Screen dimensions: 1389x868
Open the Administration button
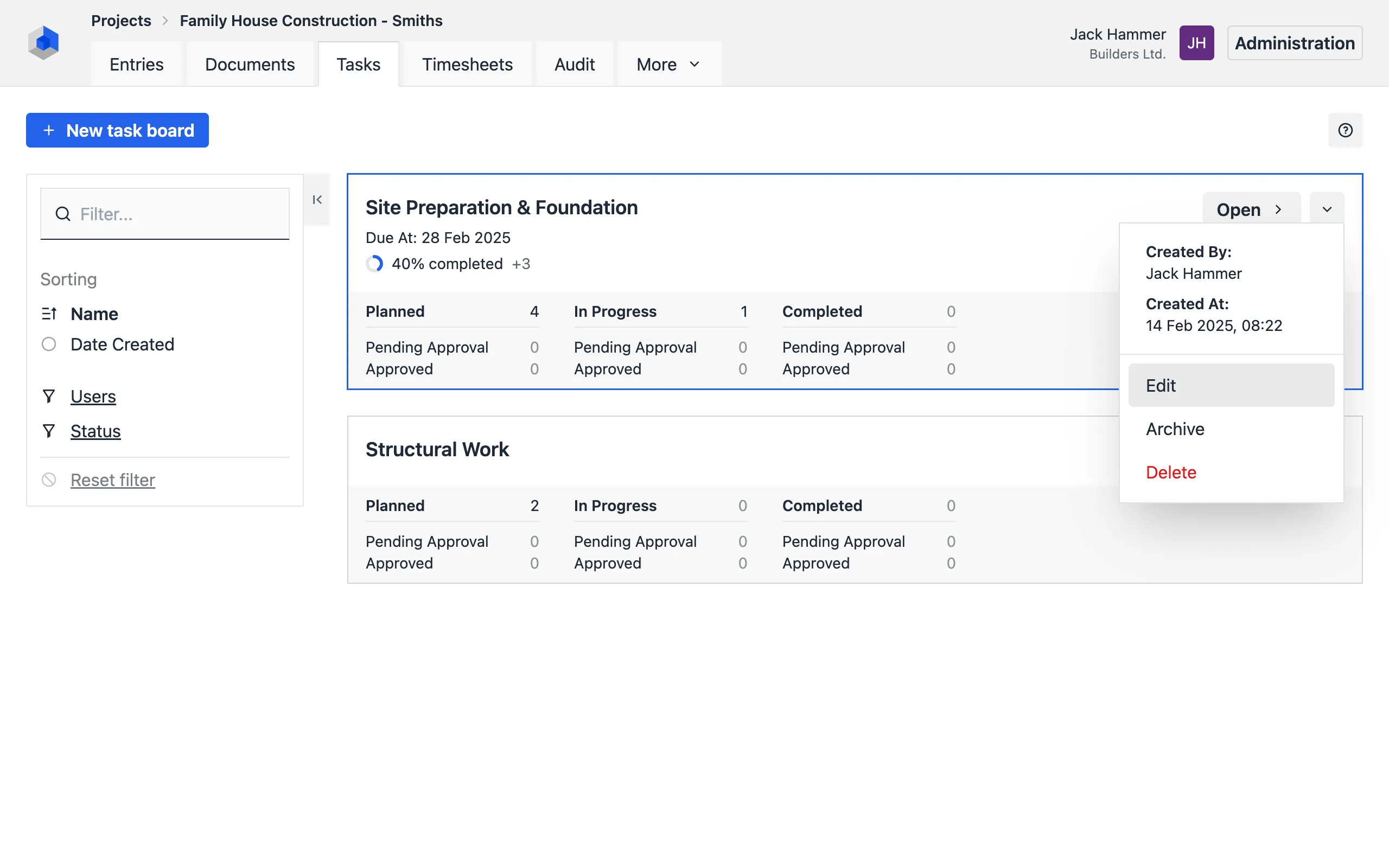point(1294,43)
